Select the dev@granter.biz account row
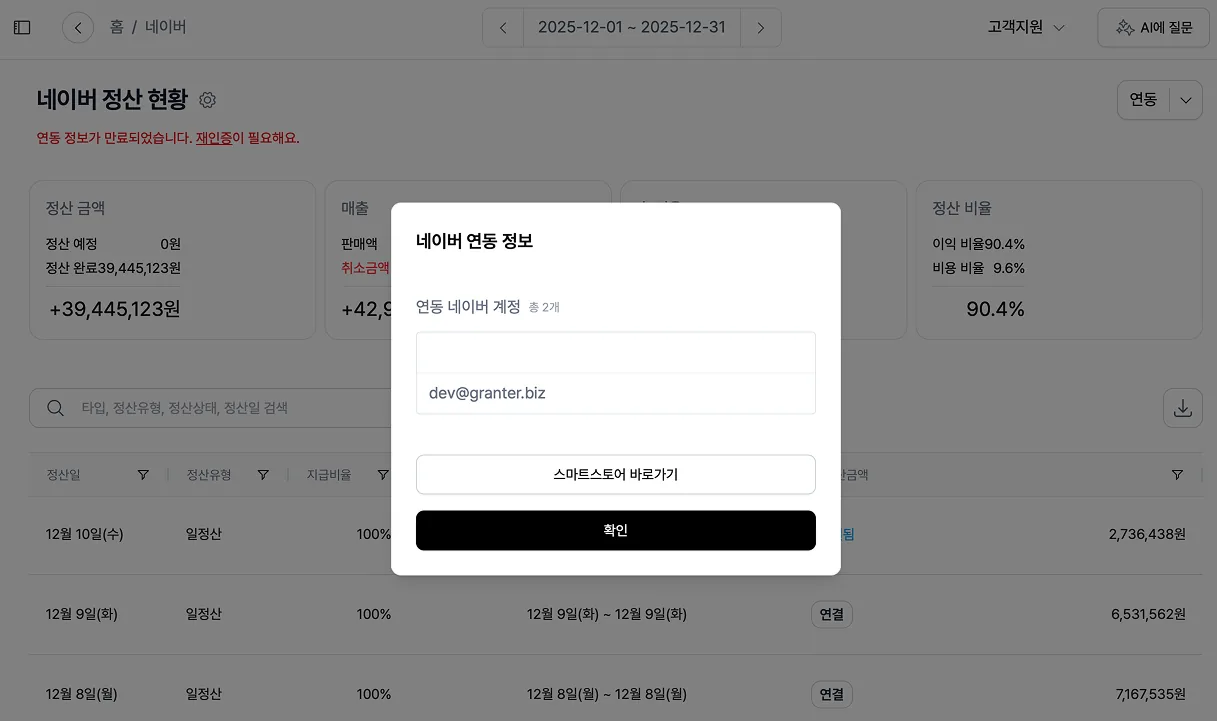The width and height of the screenshot is (1217, 721). (x=616, y=393)
